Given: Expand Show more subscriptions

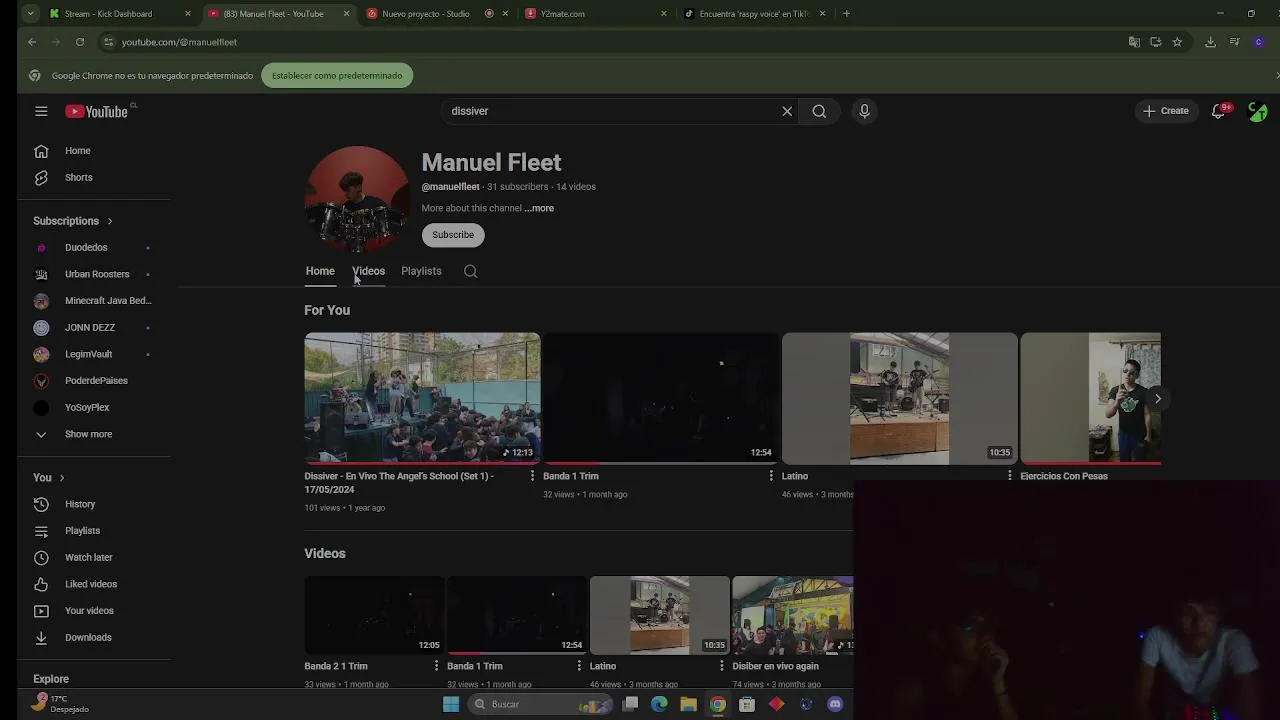Looking at the screenshot, I should [89, 434].
